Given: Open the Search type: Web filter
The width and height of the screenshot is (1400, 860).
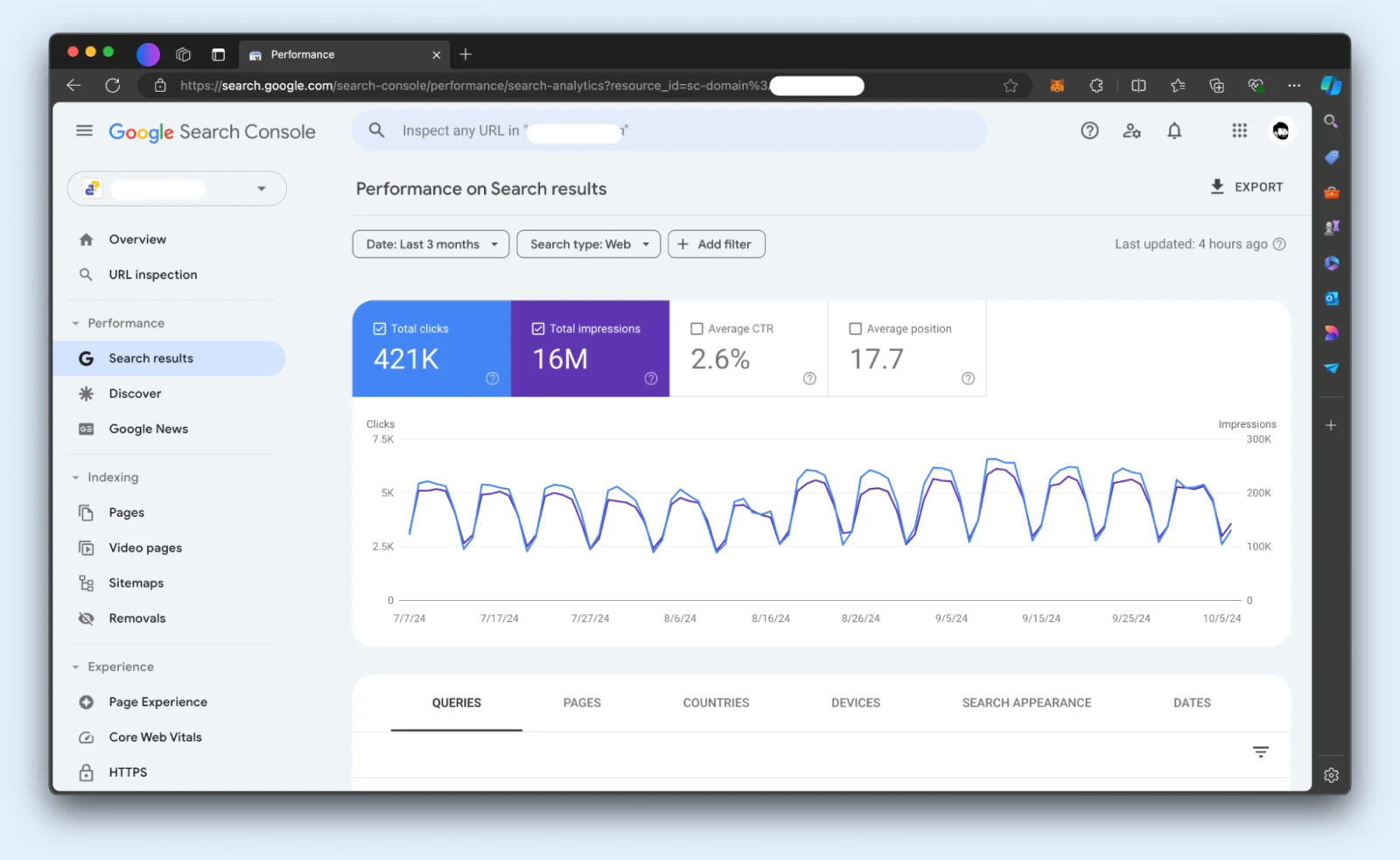Looking at the screenshot, I should point(588,244).
